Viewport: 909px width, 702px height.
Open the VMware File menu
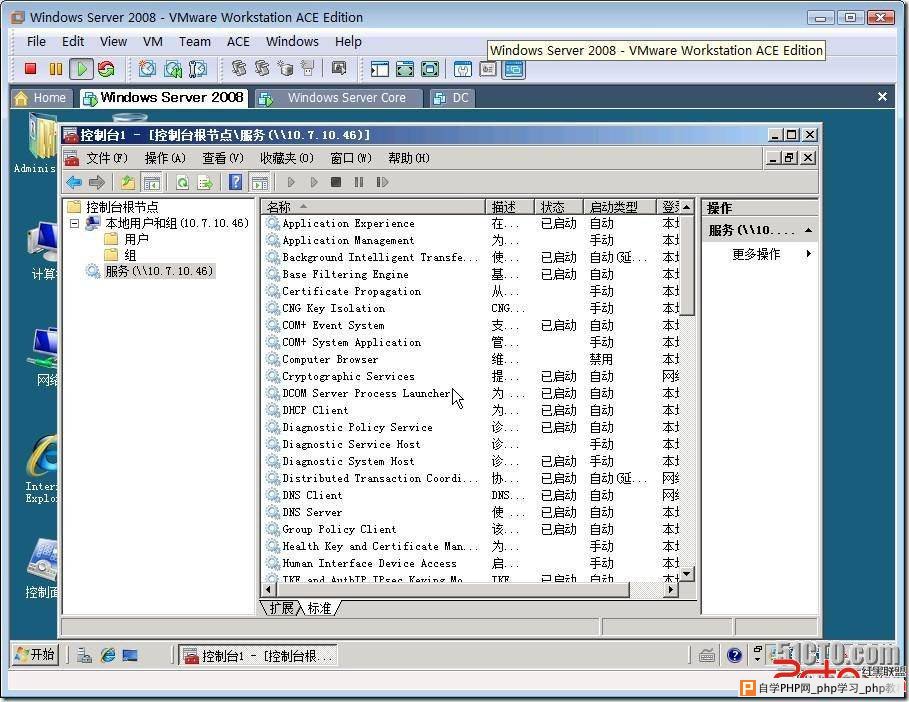pos(36,42)
